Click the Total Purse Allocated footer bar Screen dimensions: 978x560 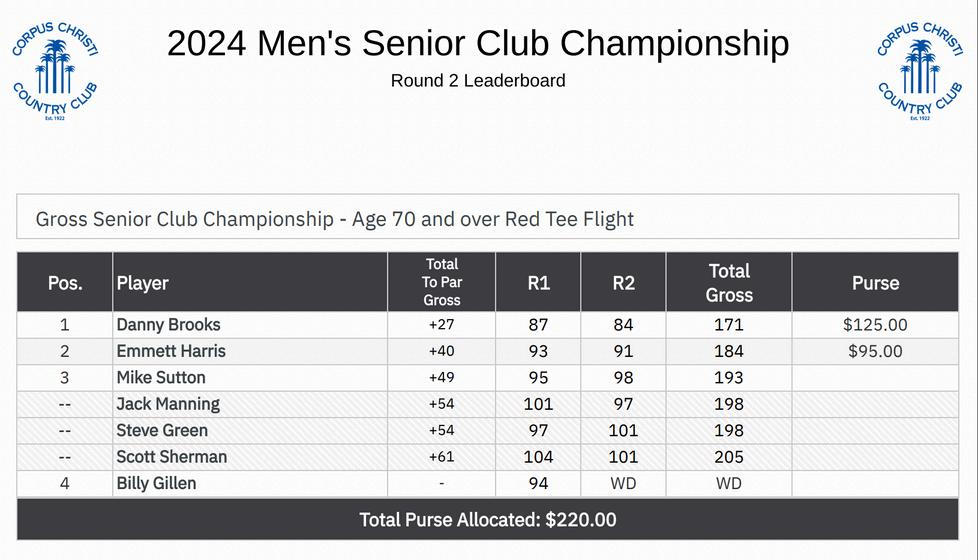[488, 520]
